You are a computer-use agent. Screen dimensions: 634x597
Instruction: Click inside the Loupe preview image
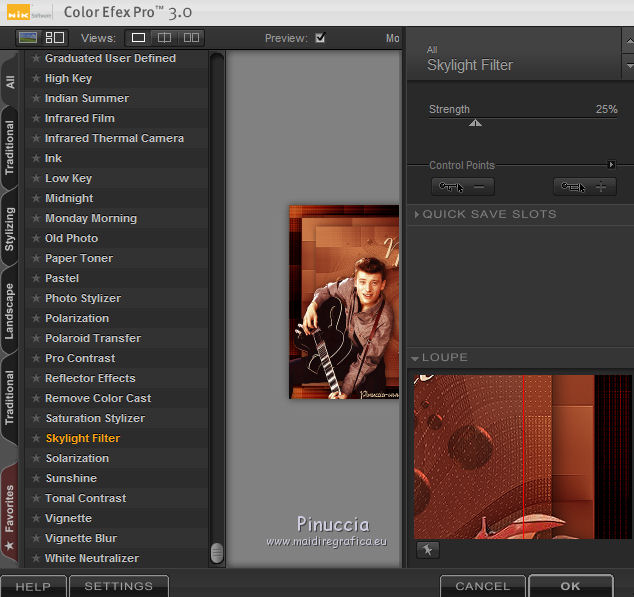[x=522, y=457]
